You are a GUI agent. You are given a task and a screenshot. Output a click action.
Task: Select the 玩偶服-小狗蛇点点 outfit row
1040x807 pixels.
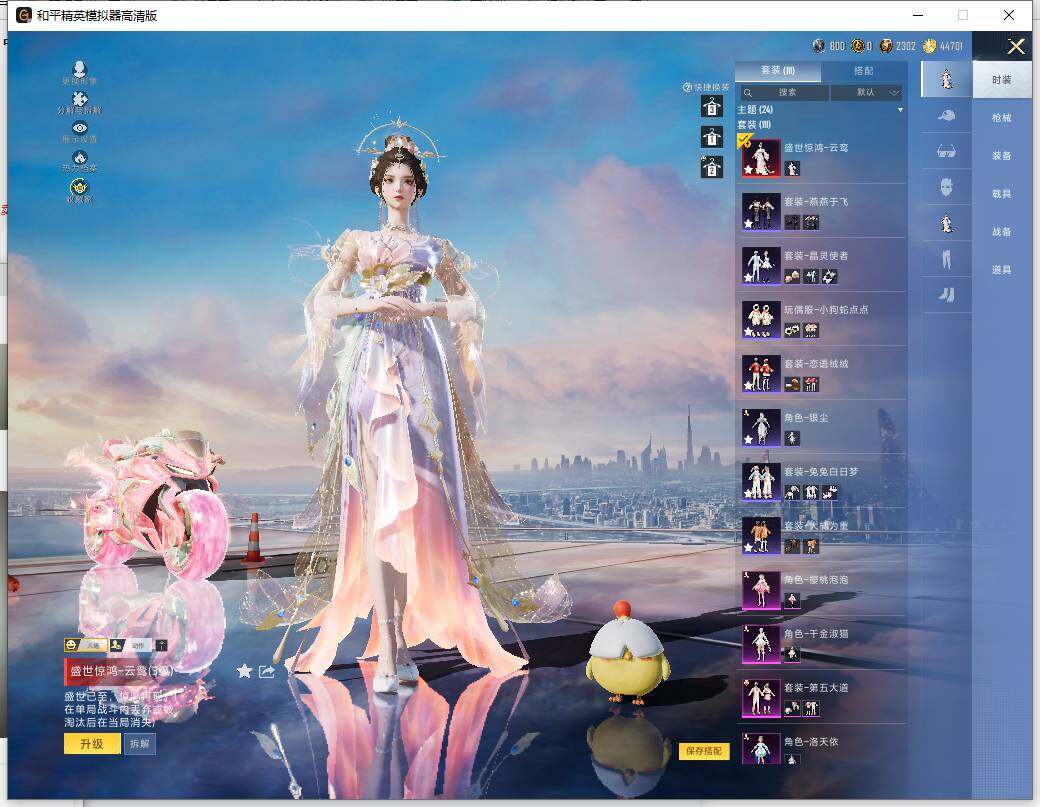point(822,320)
